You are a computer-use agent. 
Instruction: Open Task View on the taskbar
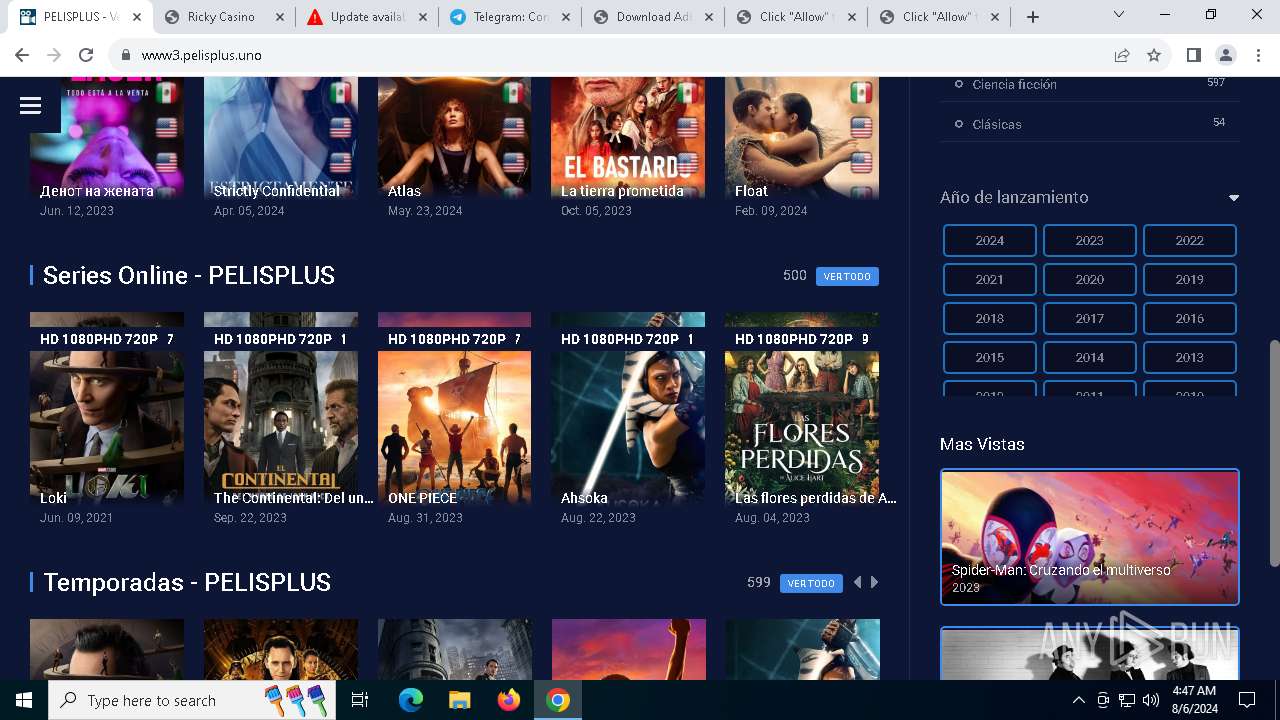pos(361,700)
